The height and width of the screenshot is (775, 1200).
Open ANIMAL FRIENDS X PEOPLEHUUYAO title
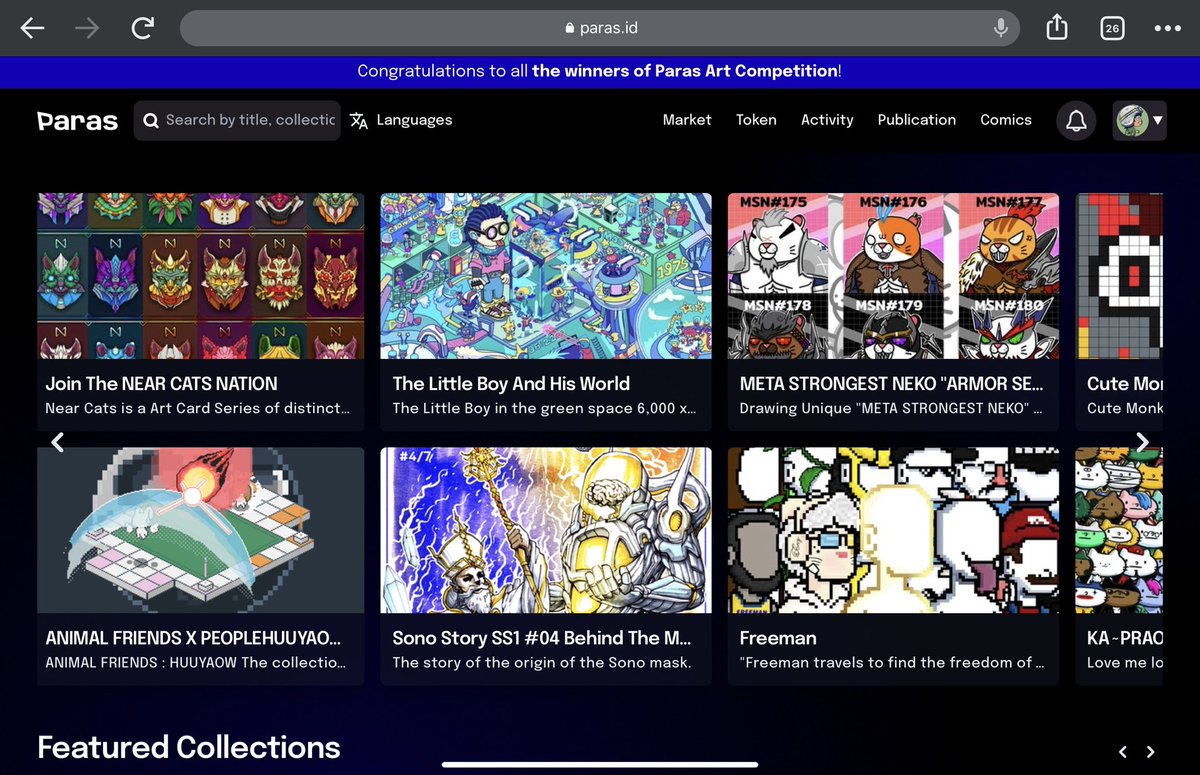click(x=194, y=638)
